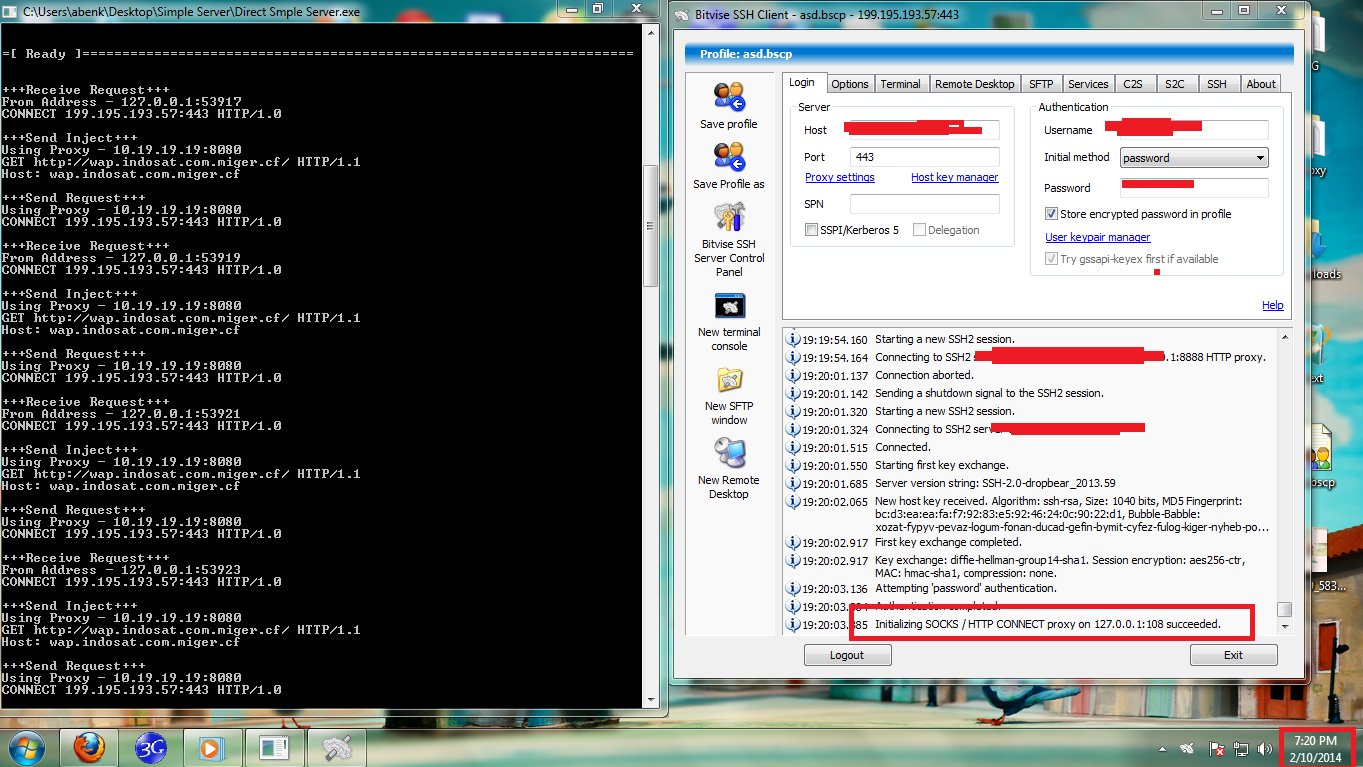The image size is (1363, 767).
Task: Click the Port field showing 443
Action: click(x=925, y=157)
